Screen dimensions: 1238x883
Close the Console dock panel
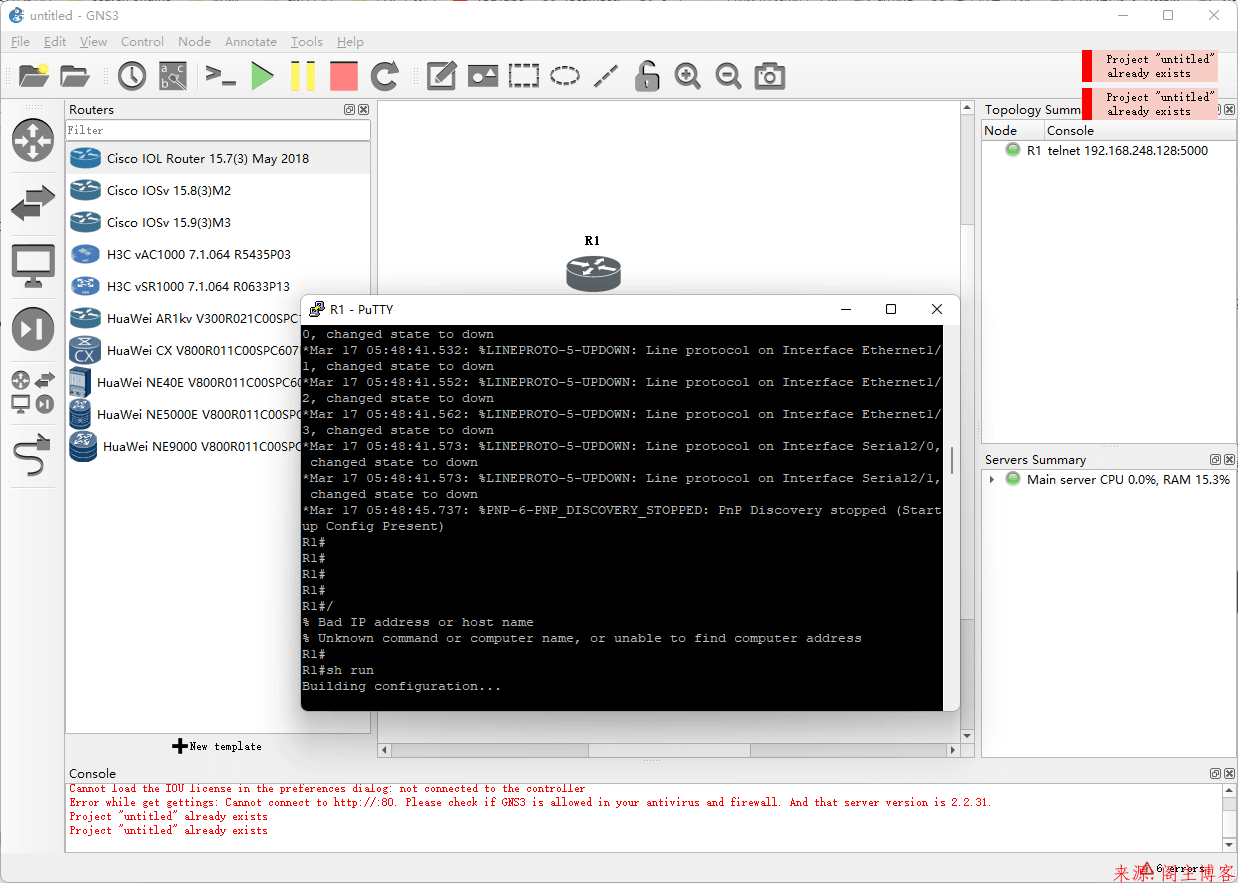pyautogui.click(x=1229, y=774)
